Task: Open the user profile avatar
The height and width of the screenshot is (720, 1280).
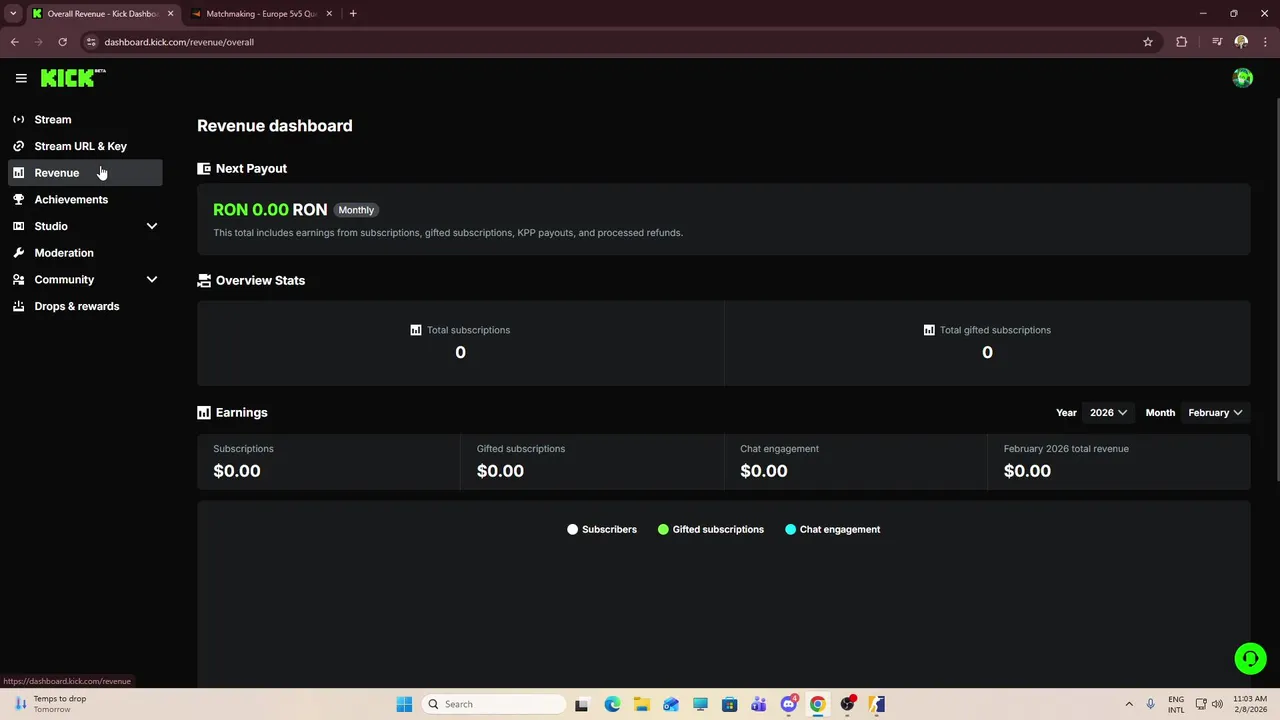Action: click(x=1242, y=78)
